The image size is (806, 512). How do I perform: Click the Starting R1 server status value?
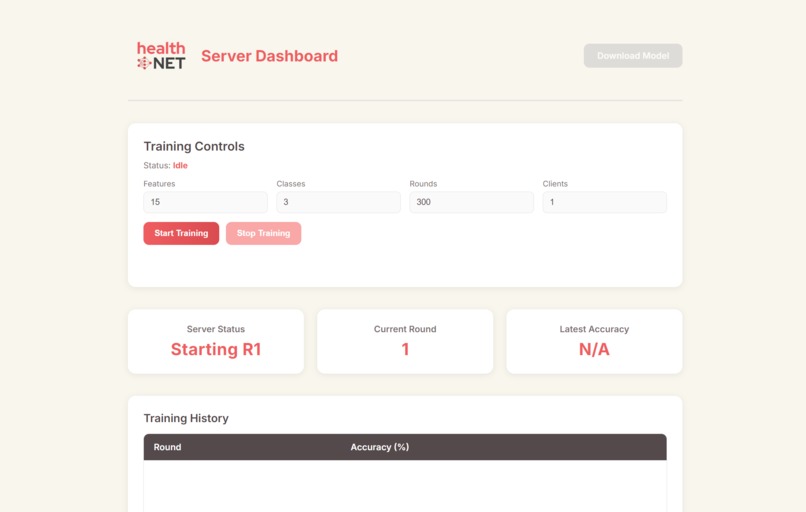pos(216,350)
